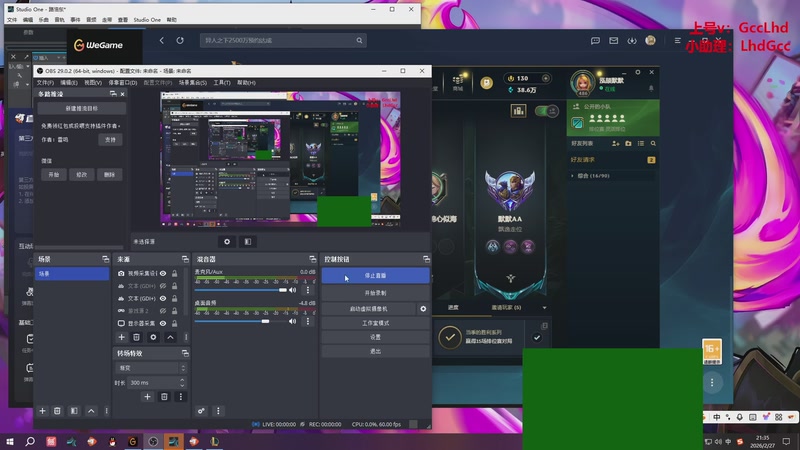Open OBS Scene Collection menu

pyautogui.click(x=193, y=83)
